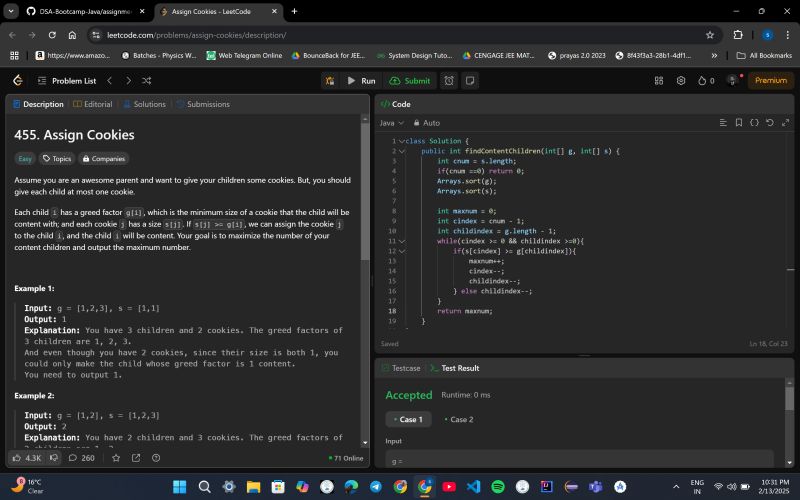Open the Java language dropdown

click(390, 122)
